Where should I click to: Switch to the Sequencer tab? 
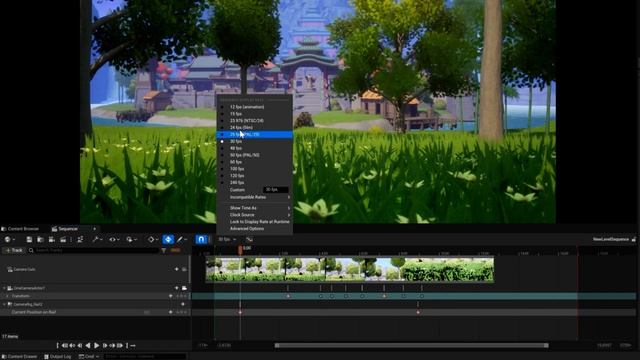[x=68, y=229]
